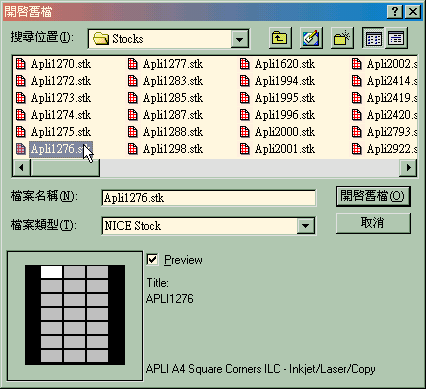Expand the NICE Stock file type dropdown
The image size is (426, 389).
(x=305, y=226)
